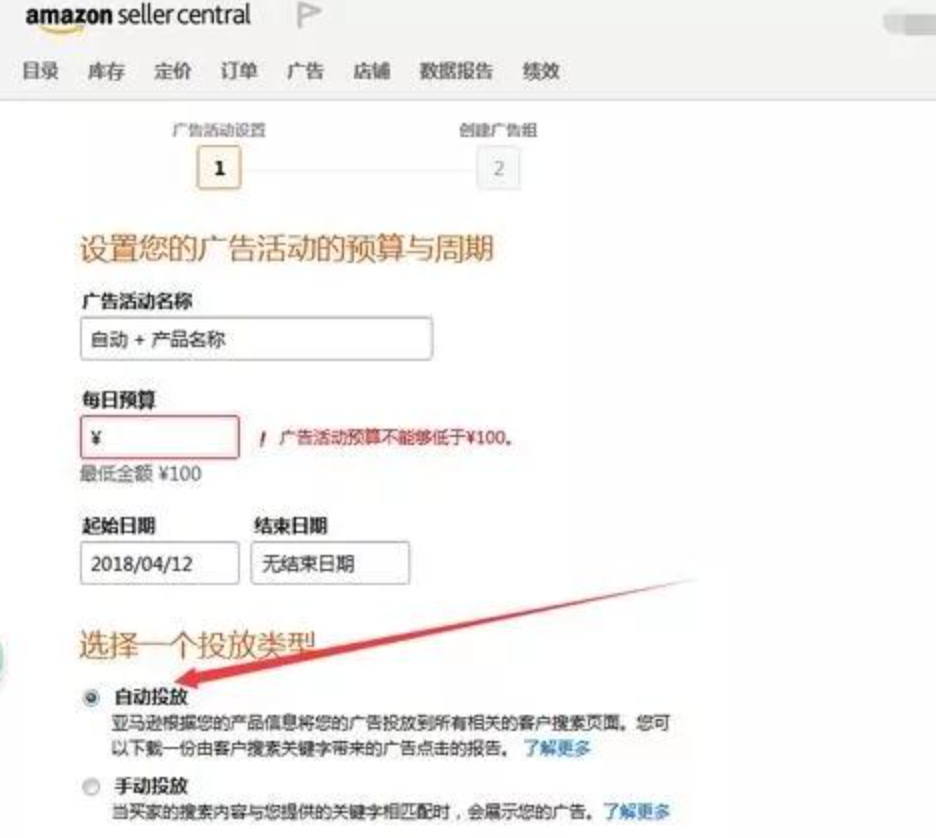Open the 订单 menu
Screen dimensions: 936x838
pos(239,70)
